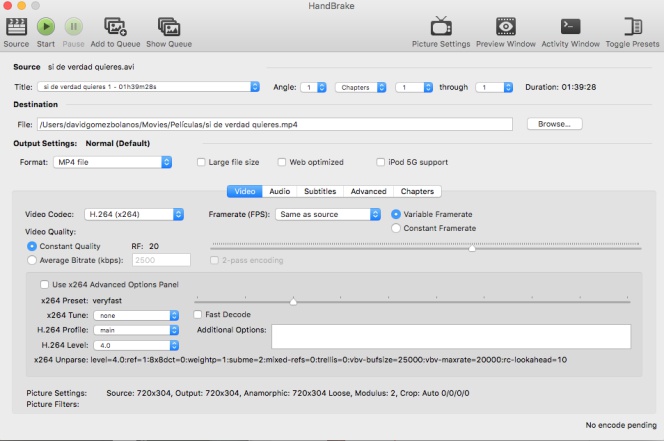Image resolution: width=664 pixels, height=441 pixels.
Task: Click the Duration: 01:39:28 text
Action: point(561,87)
